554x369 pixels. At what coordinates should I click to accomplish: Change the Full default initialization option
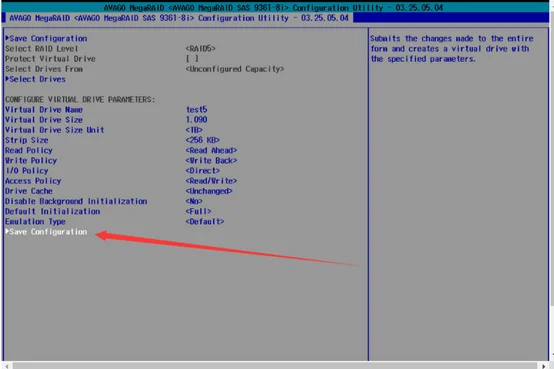[198, 211]
